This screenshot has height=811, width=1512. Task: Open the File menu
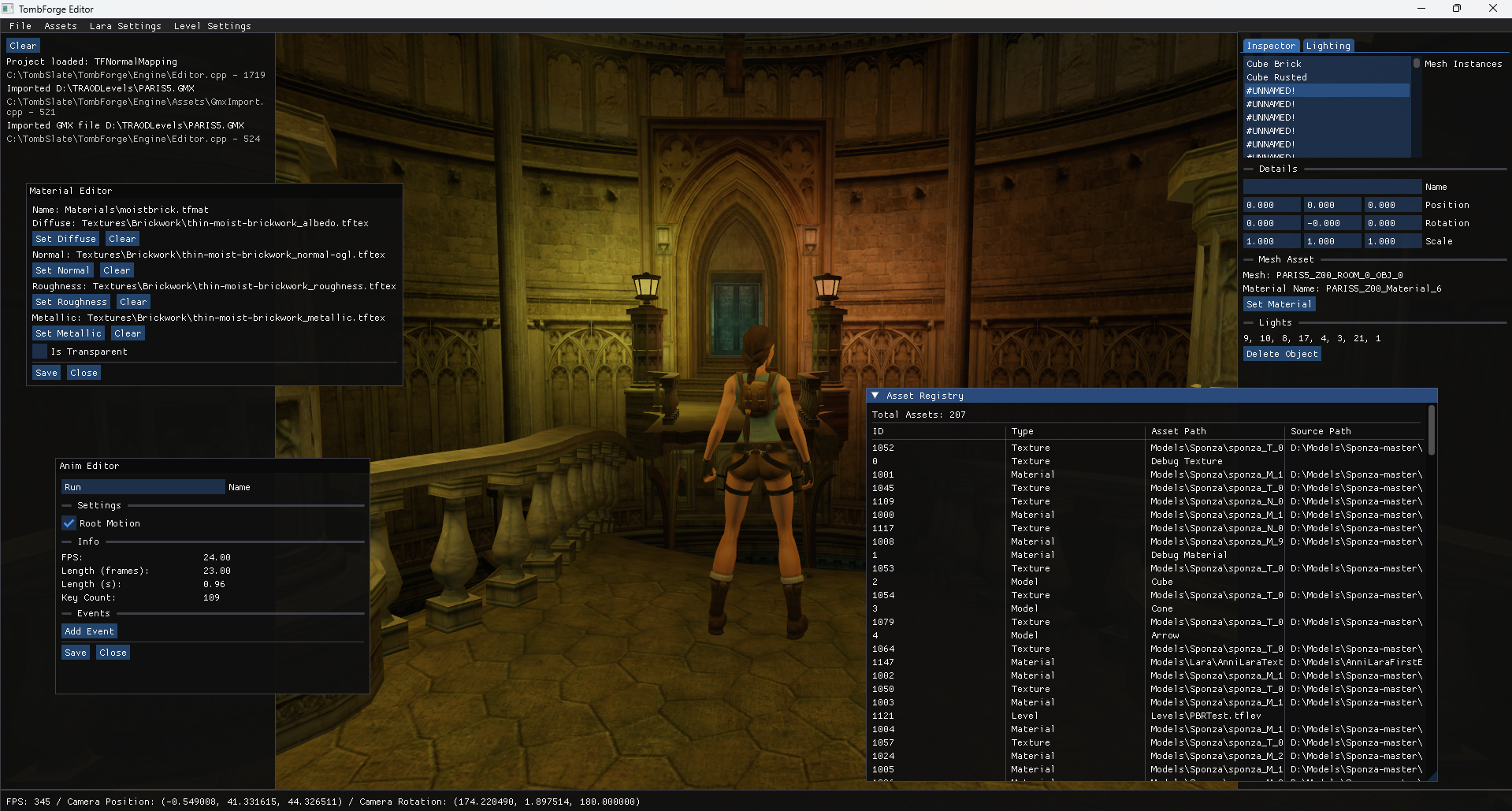click(x=20, y=26)
